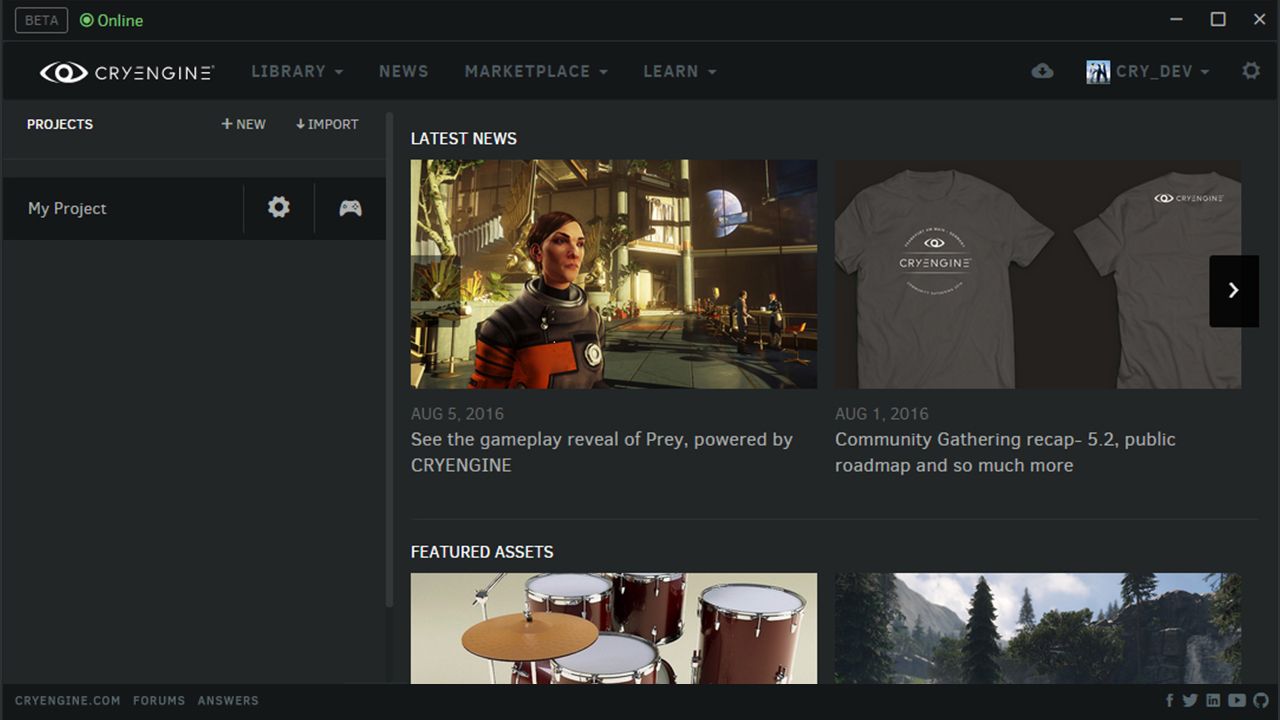Click the right arrow to view next news

tap(1234, 291)
